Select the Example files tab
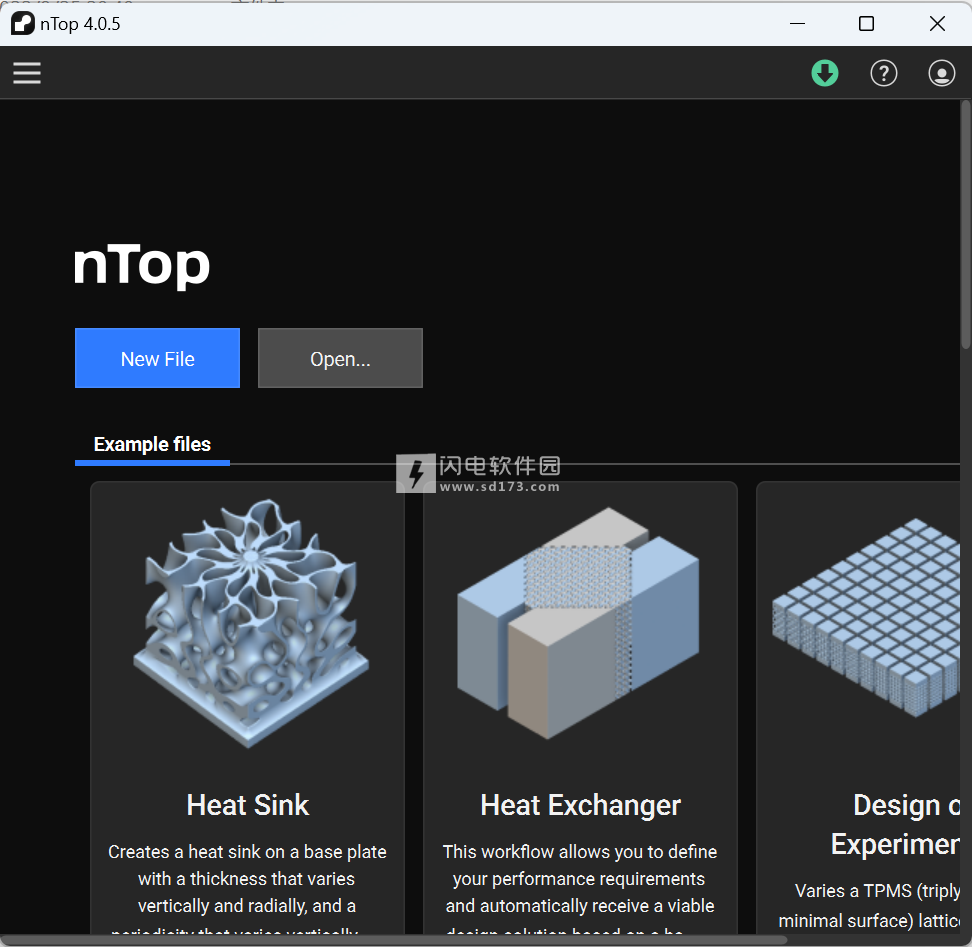Viewport: 972px width, 947px height. [152, 445]
